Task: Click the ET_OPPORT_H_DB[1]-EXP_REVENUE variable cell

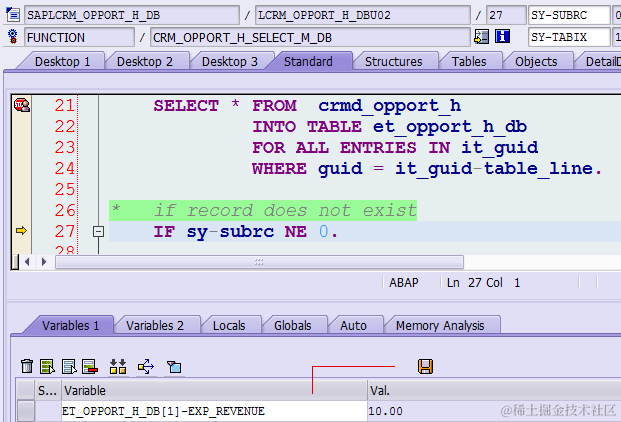Action: [214, 411]
